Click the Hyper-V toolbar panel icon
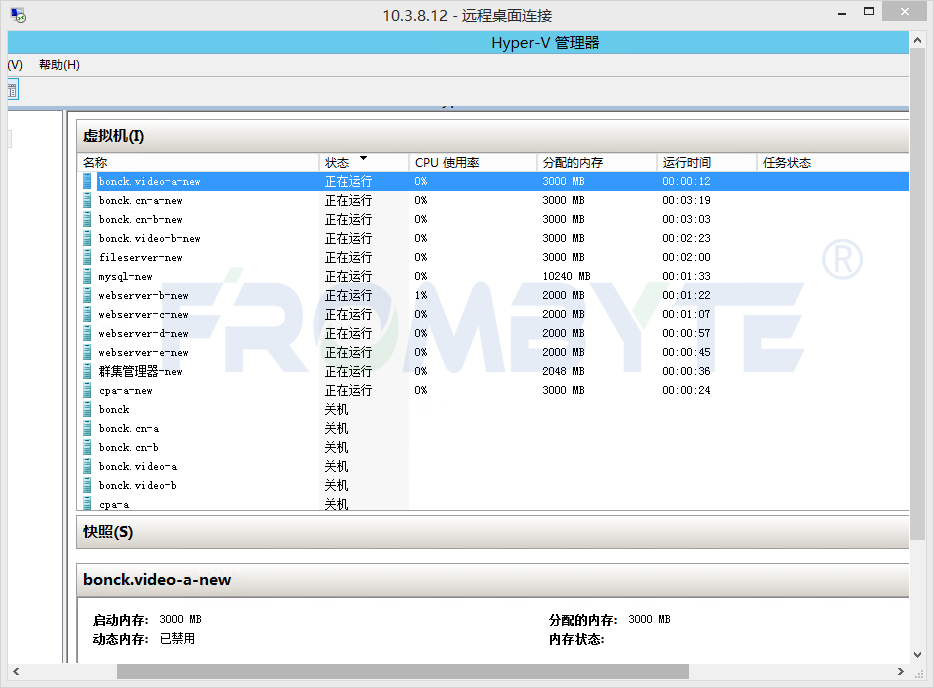Image resolution: width=934 pixels, height=688 pixels. 13,91
